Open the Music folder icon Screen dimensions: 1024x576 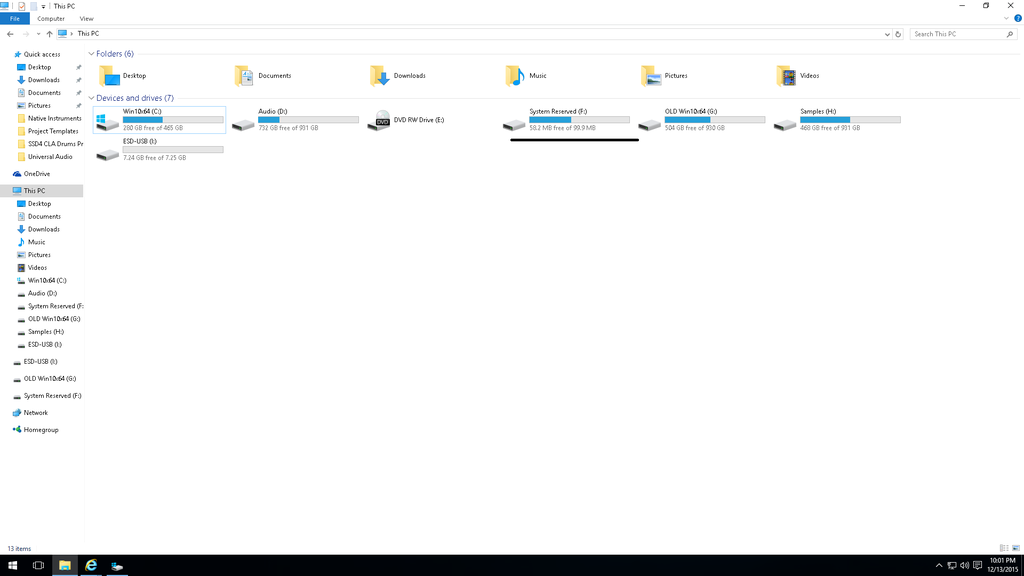[x=514, y=76]
